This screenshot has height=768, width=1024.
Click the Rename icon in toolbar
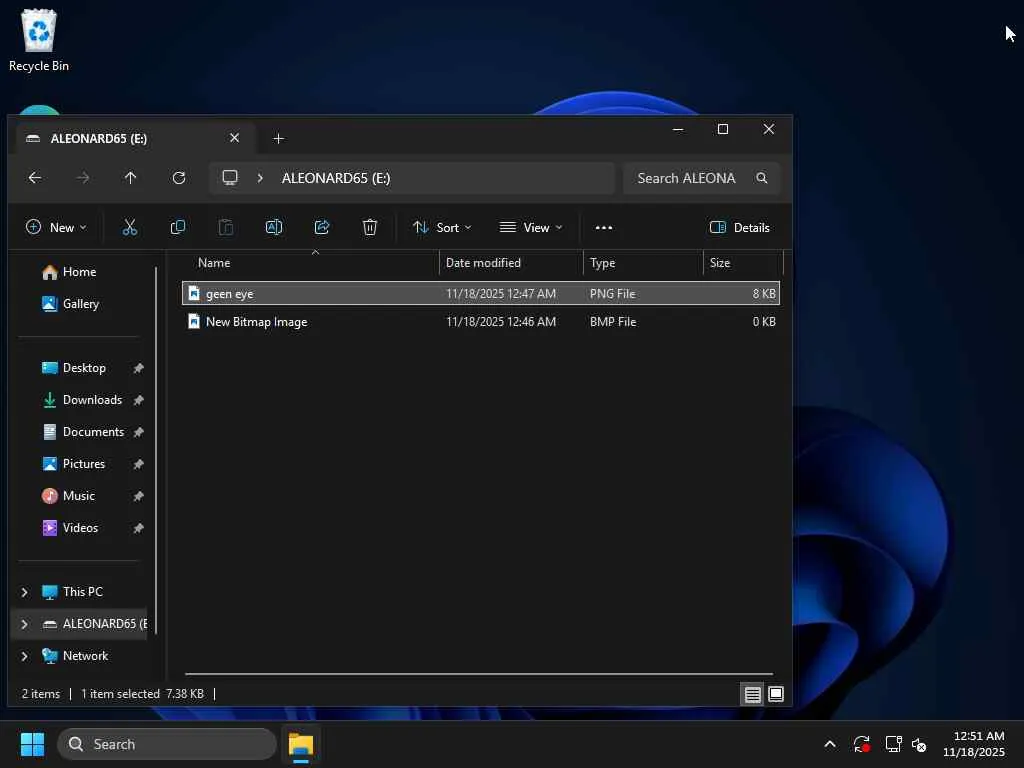274,228
